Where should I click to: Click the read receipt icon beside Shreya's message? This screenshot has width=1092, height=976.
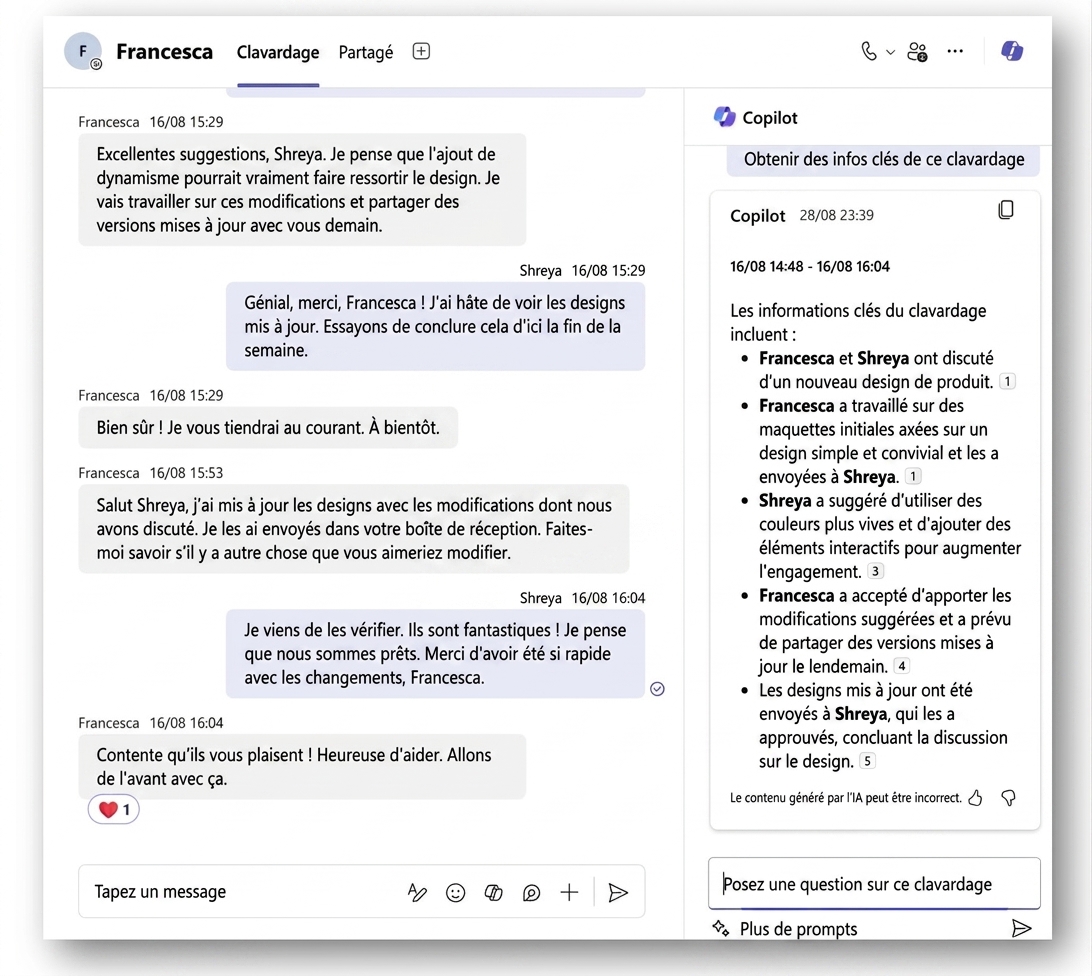[657, 689]
